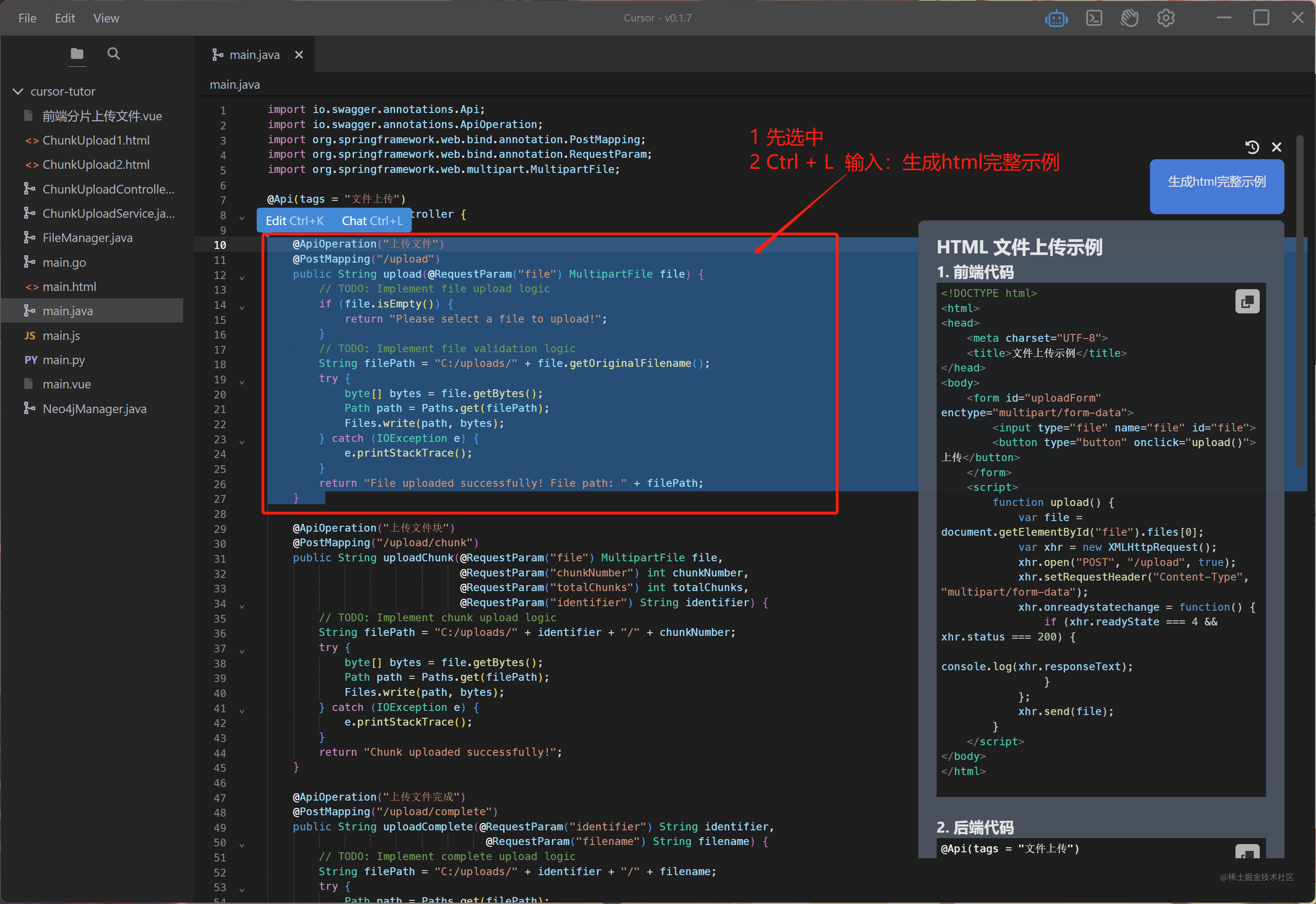Open chat history clock icon

pyautogui.click(x=1252, y=147)
